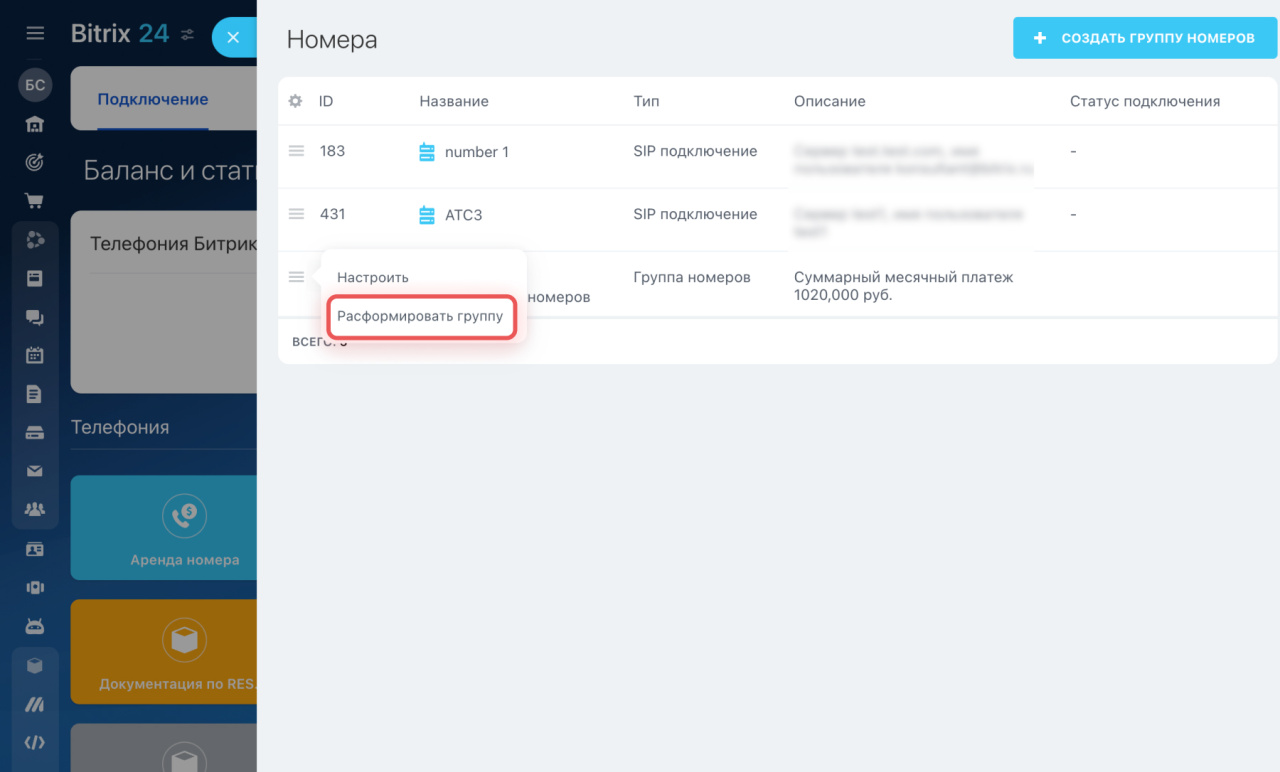Open the calendar icon in sidebar
Viewport: 1280px width, 772px height.
point(35,355)
